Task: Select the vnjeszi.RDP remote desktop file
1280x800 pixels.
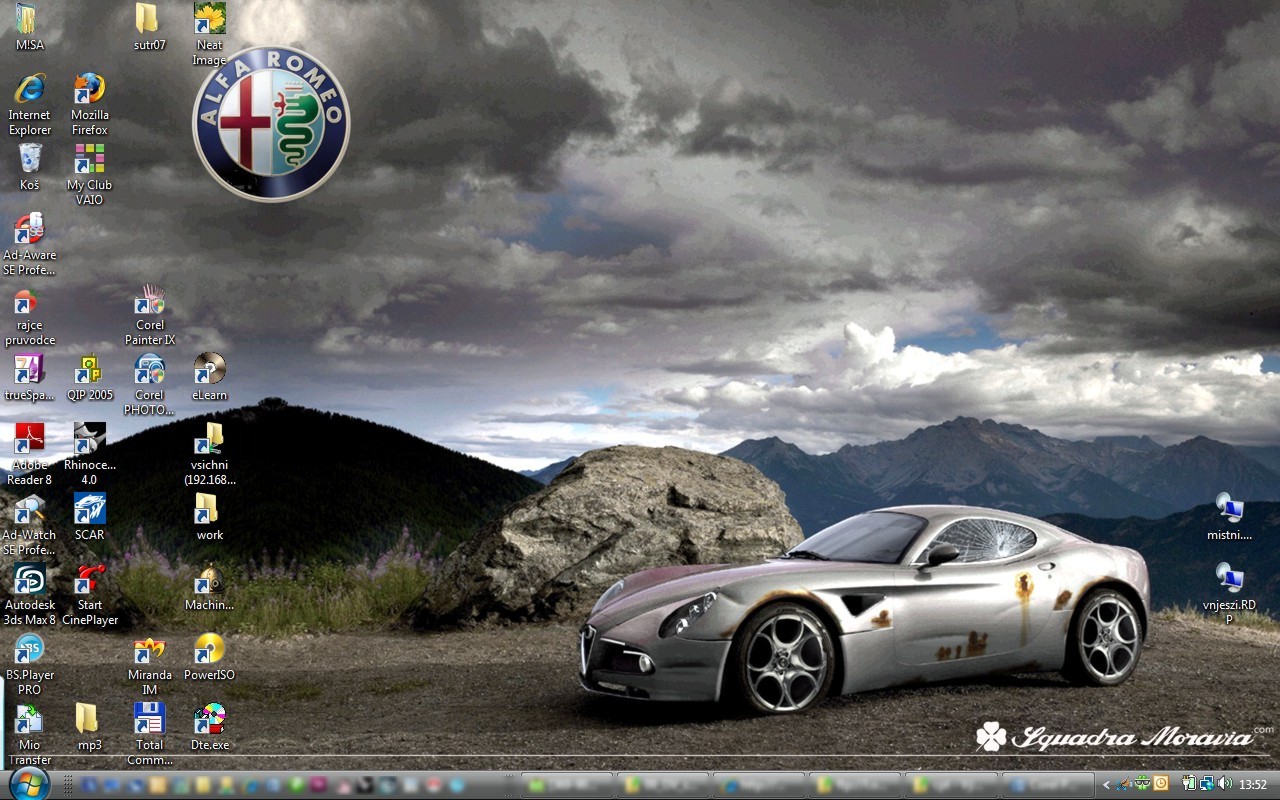Action: [1229, 580]
